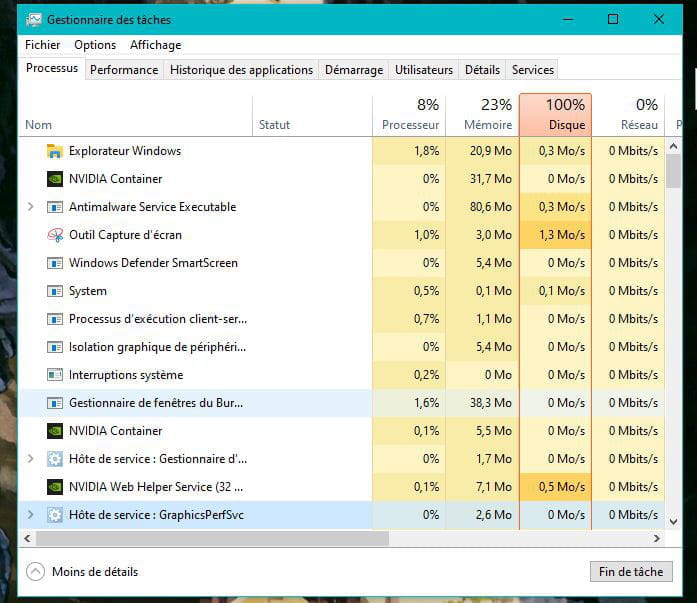This screenshot has width=697, height=603.
Task: Open the Options menu
Action: 95,45
